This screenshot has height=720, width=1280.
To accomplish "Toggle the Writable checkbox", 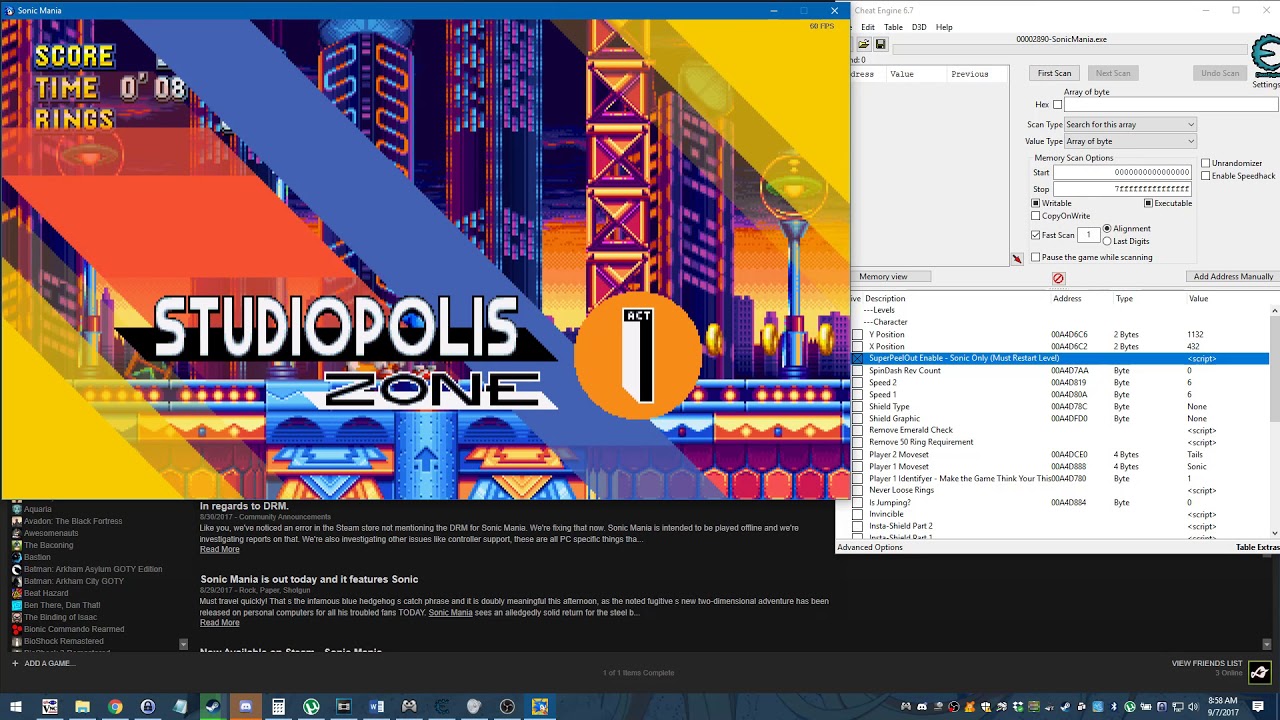I will (1036, 203).
